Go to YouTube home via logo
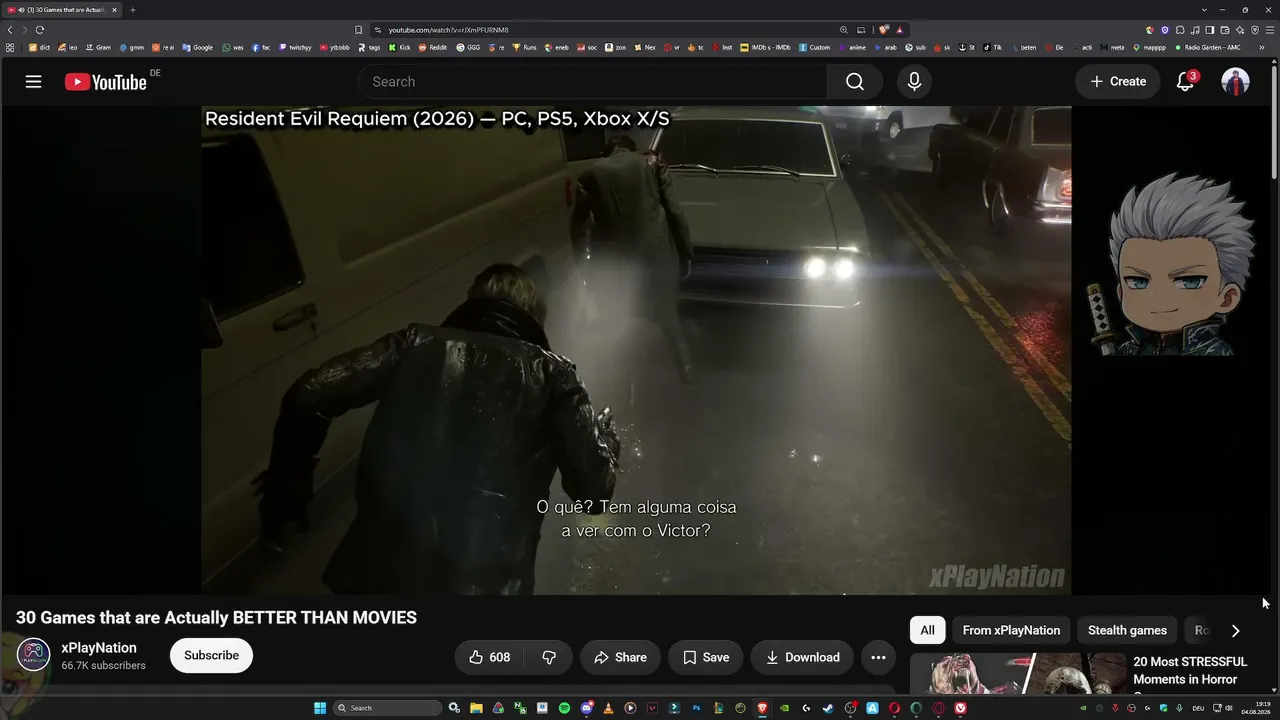 point(106,82)
